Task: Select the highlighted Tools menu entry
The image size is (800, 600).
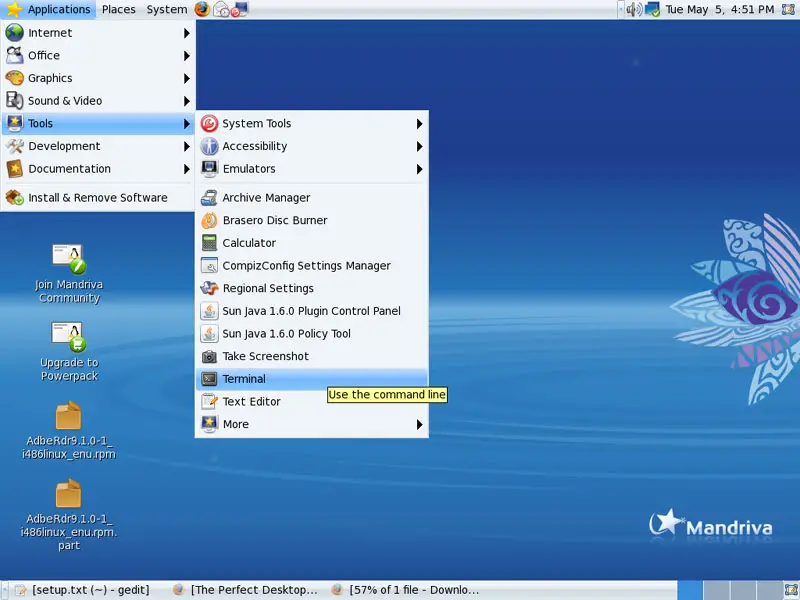Action: coord(98,123)
